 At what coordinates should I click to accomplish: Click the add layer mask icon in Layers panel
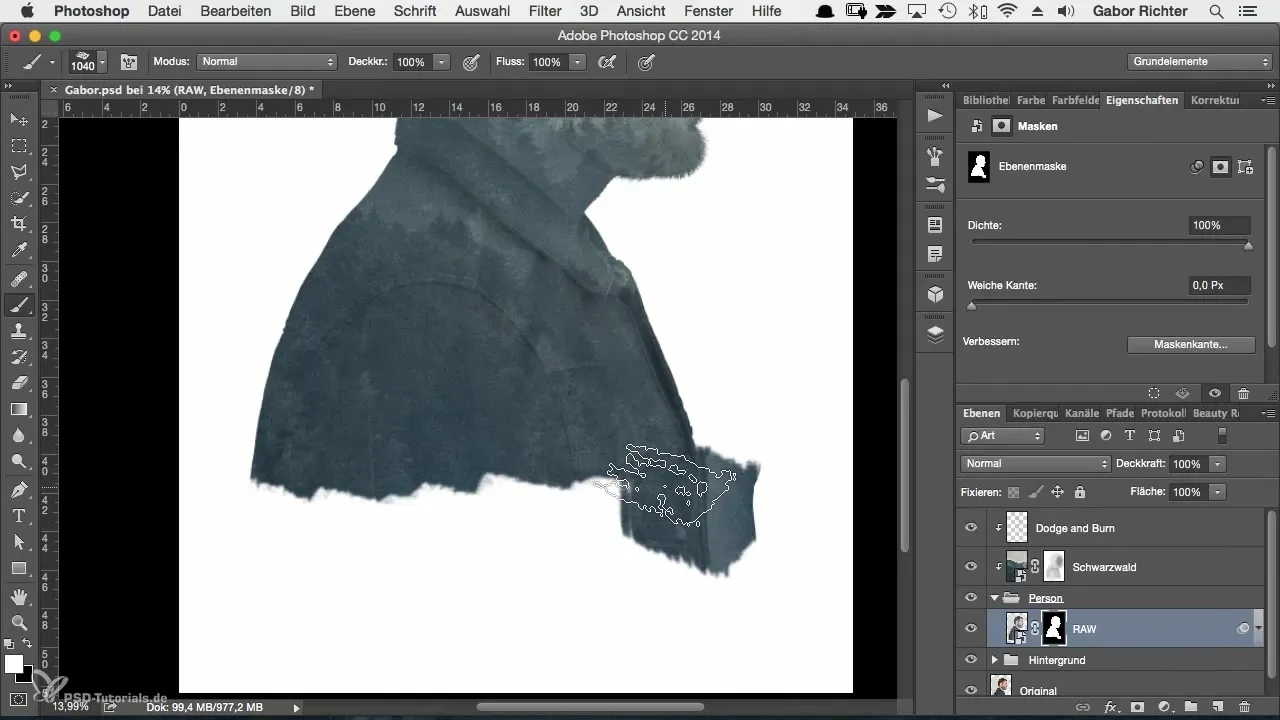1137,707
